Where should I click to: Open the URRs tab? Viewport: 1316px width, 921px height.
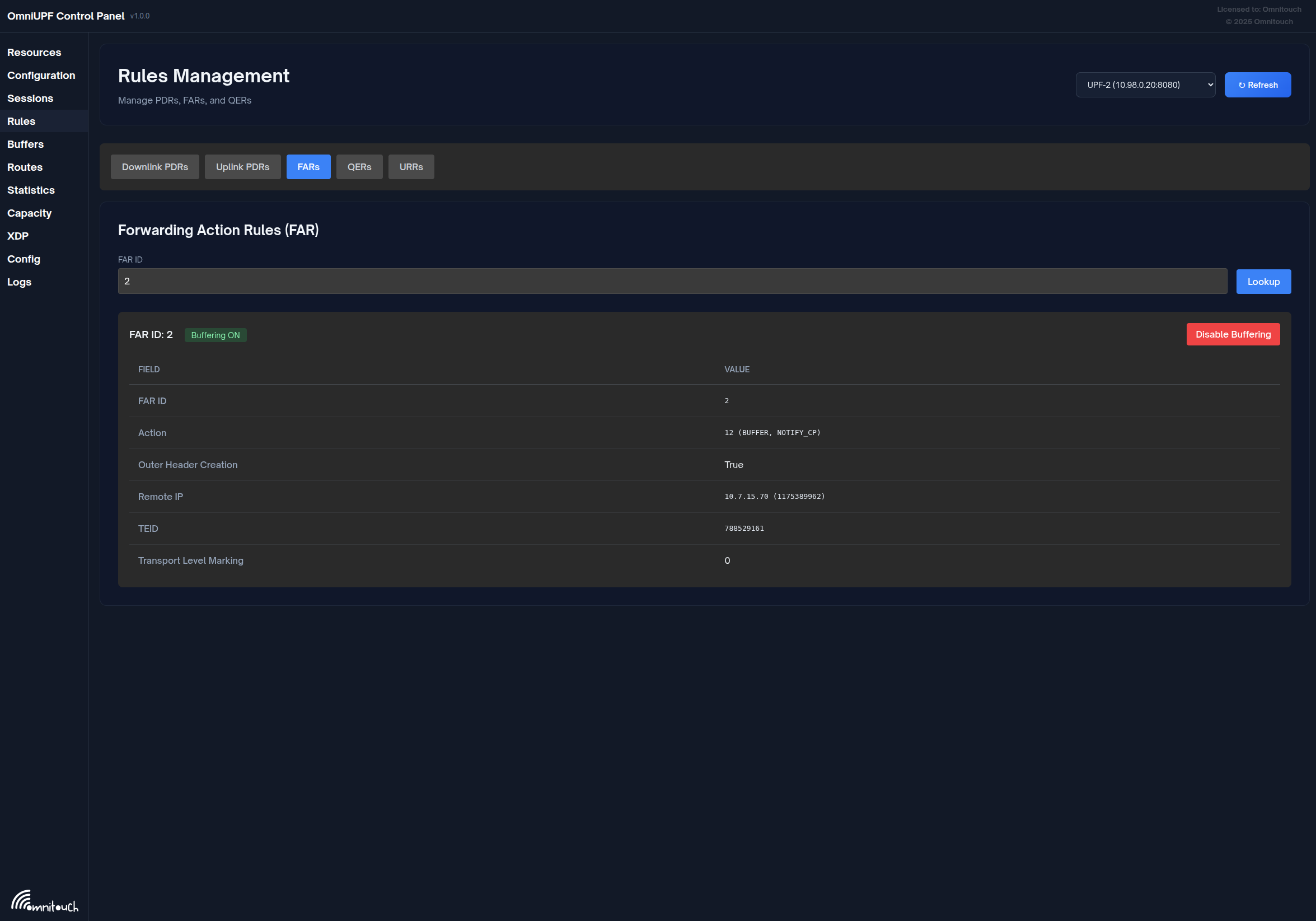pos(411,167)
